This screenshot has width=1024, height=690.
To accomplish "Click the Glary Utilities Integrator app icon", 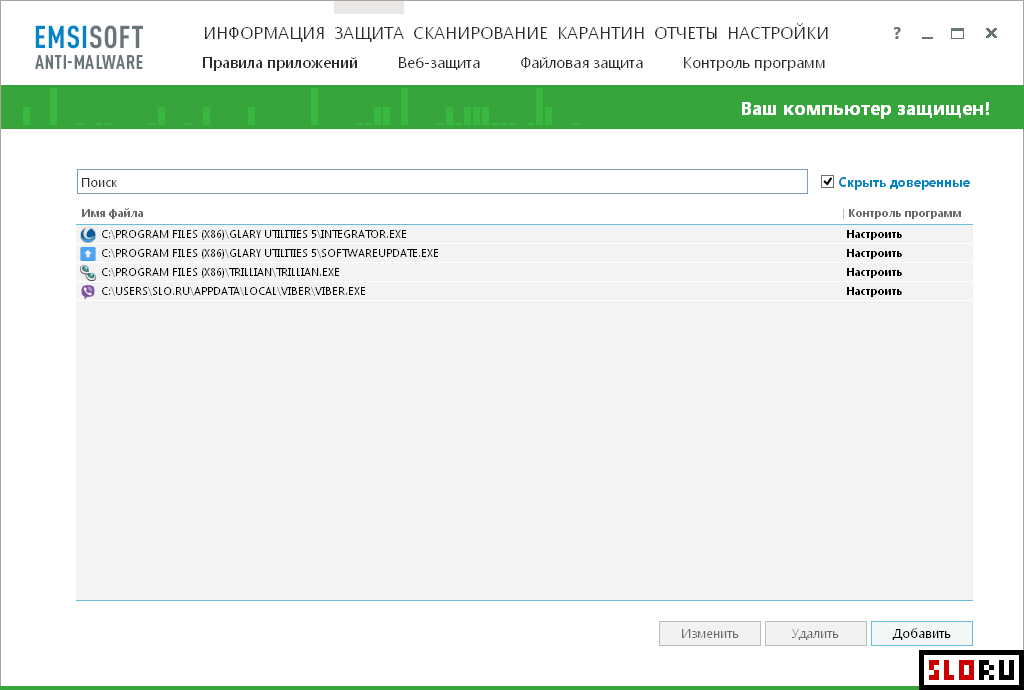I will pos(88,234).
